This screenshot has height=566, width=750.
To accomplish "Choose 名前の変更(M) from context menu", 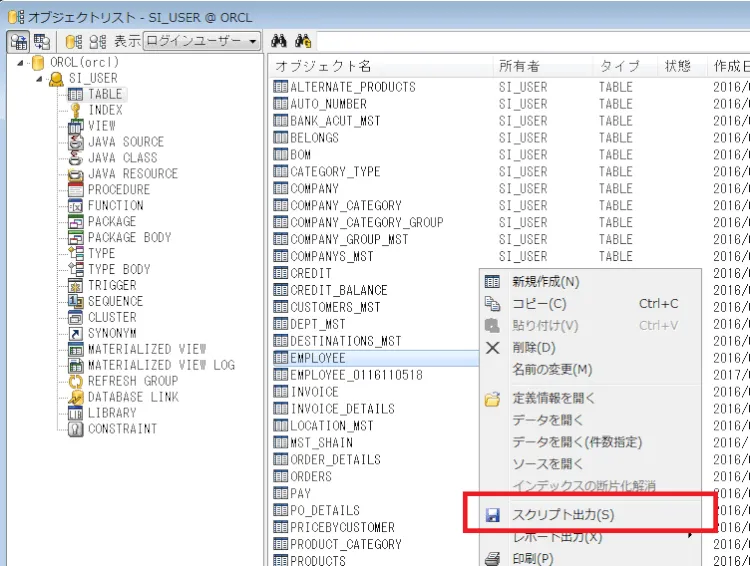I will click(590, 370).
